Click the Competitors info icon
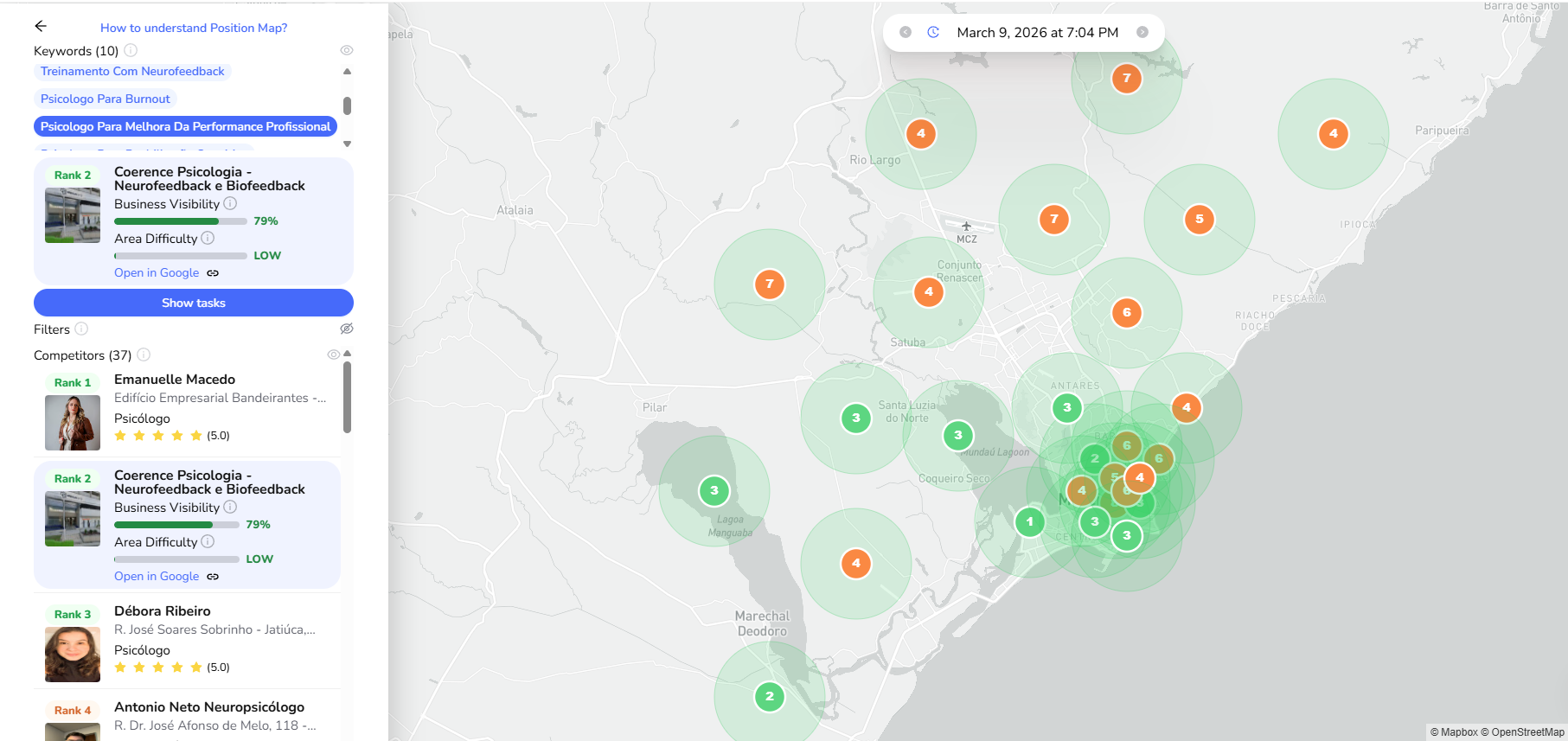This screenshot has width=1568, height=741. [144, 355]
